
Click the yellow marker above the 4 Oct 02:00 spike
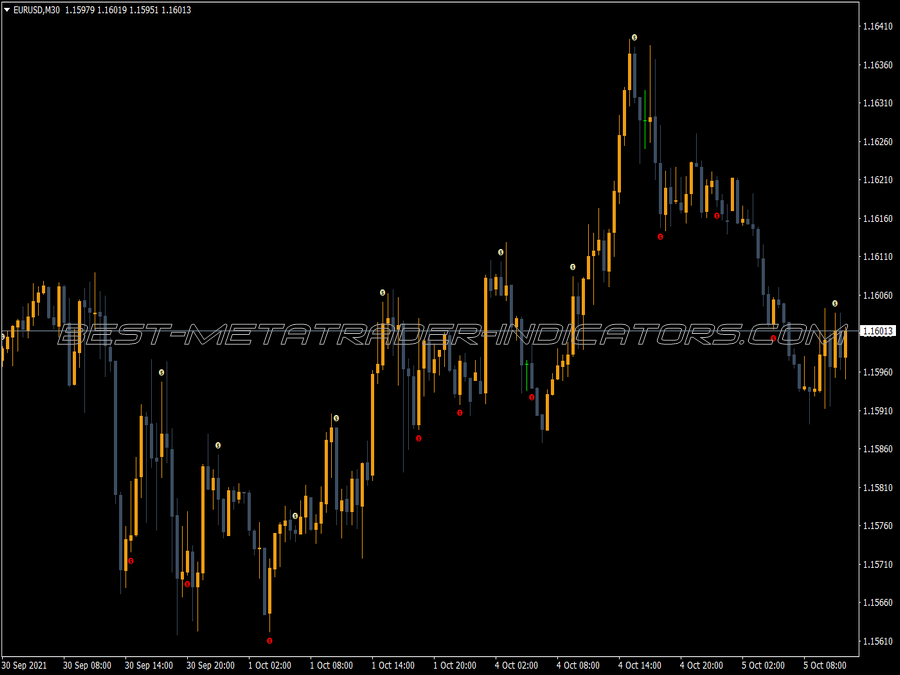tap(501, 252)
